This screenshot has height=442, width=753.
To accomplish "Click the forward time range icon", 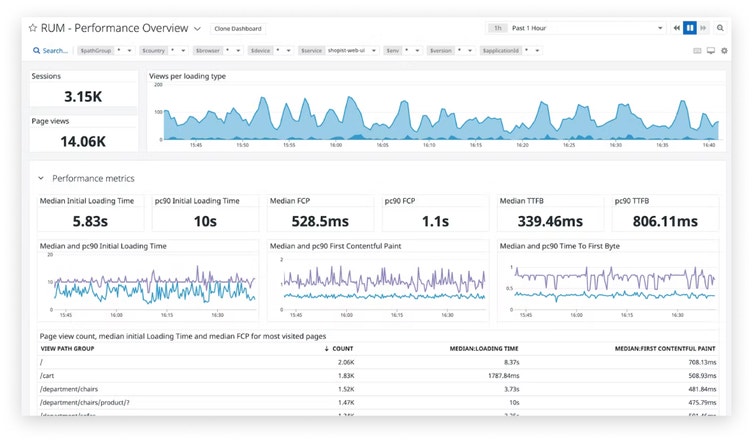I will click(703, 29).
